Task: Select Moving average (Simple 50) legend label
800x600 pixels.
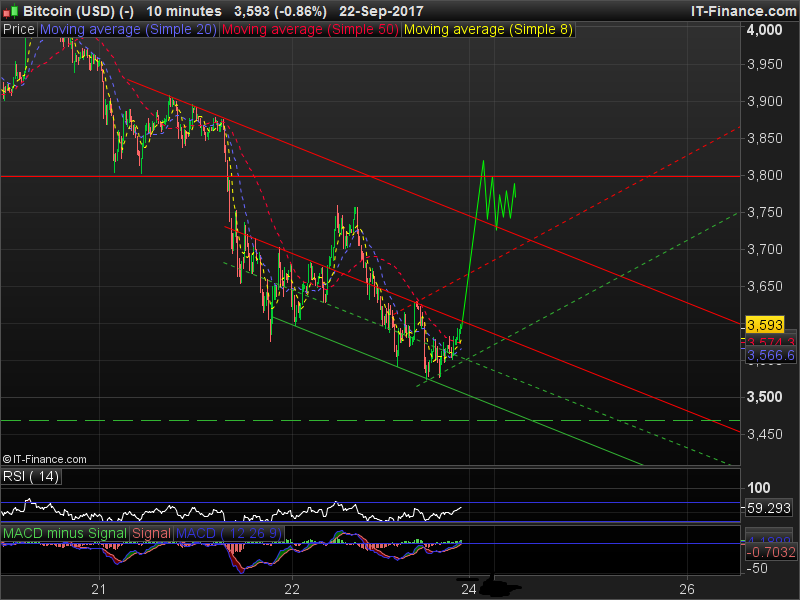Action: tap(310, 30)
